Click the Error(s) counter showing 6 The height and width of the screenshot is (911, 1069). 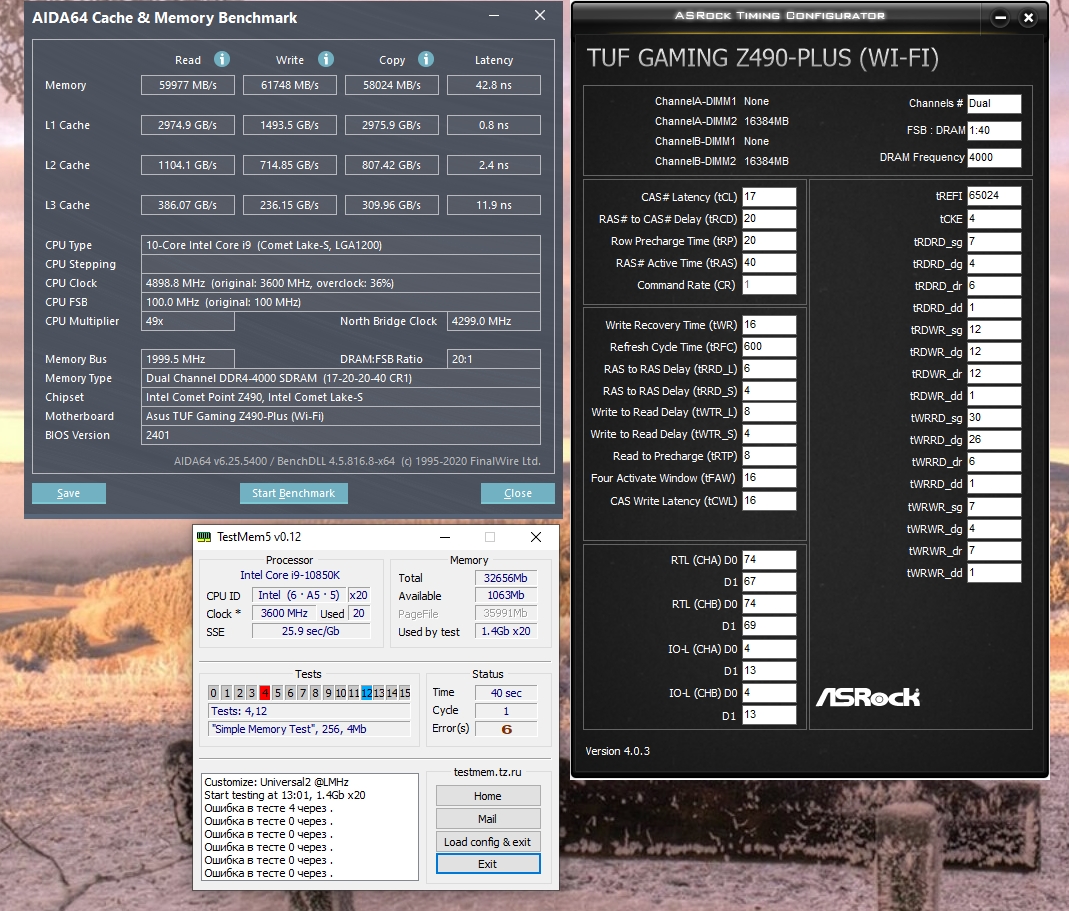506,729
